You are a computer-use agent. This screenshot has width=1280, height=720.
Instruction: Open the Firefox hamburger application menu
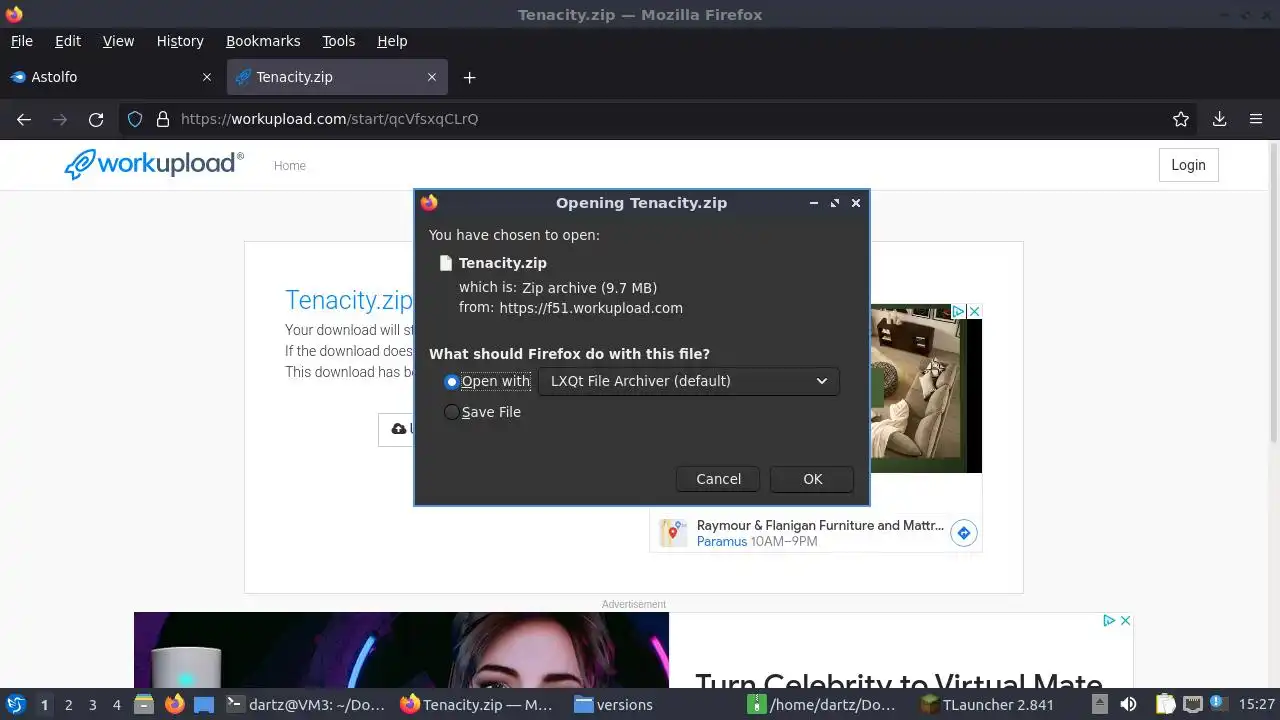tap(1256, 119)
